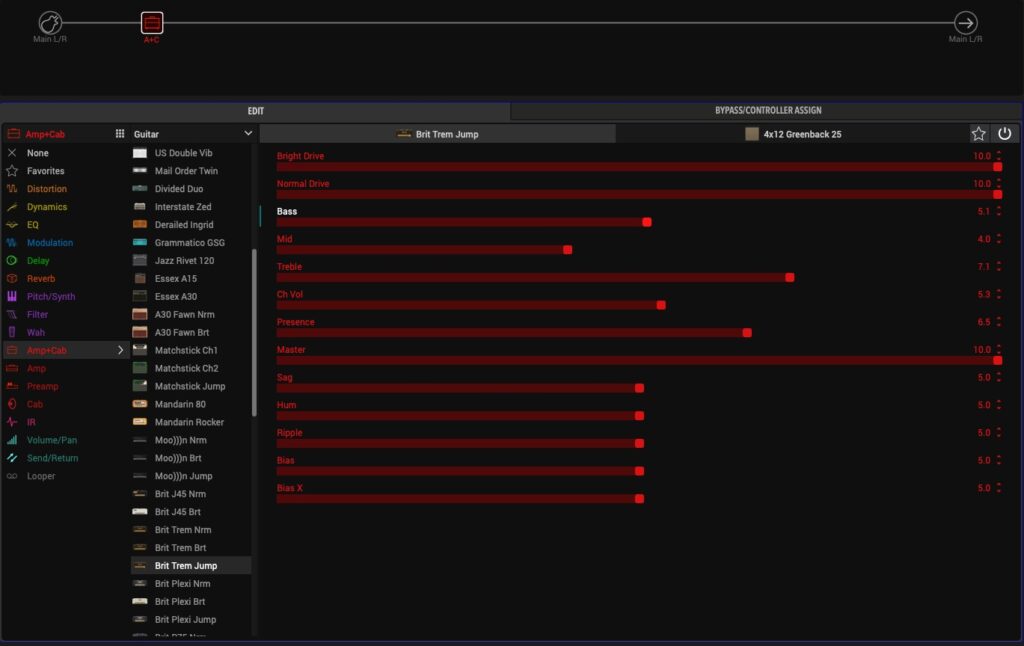
Task: Select the Distortion effect category
Action: pyautogui.click(x=47, y=189)
